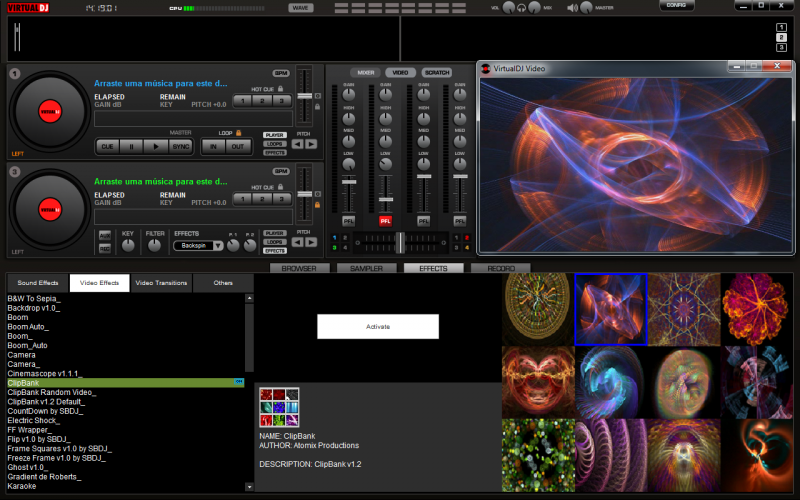Nudge pitch right arrow on deck 3
This screenshot has width=800, height=500.
coord(311,242)
